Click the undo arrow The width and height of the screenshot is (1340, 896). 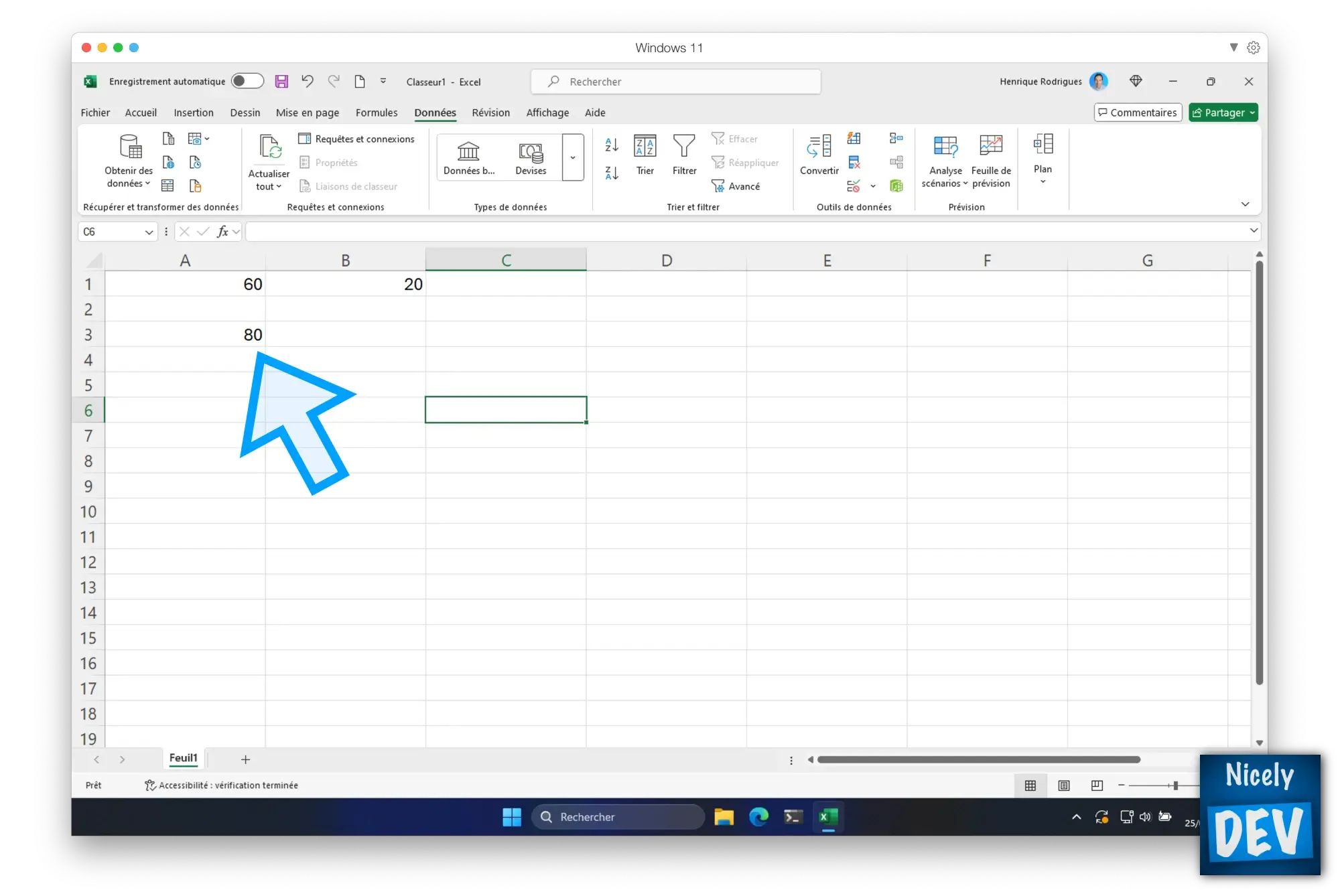point(307,81)
